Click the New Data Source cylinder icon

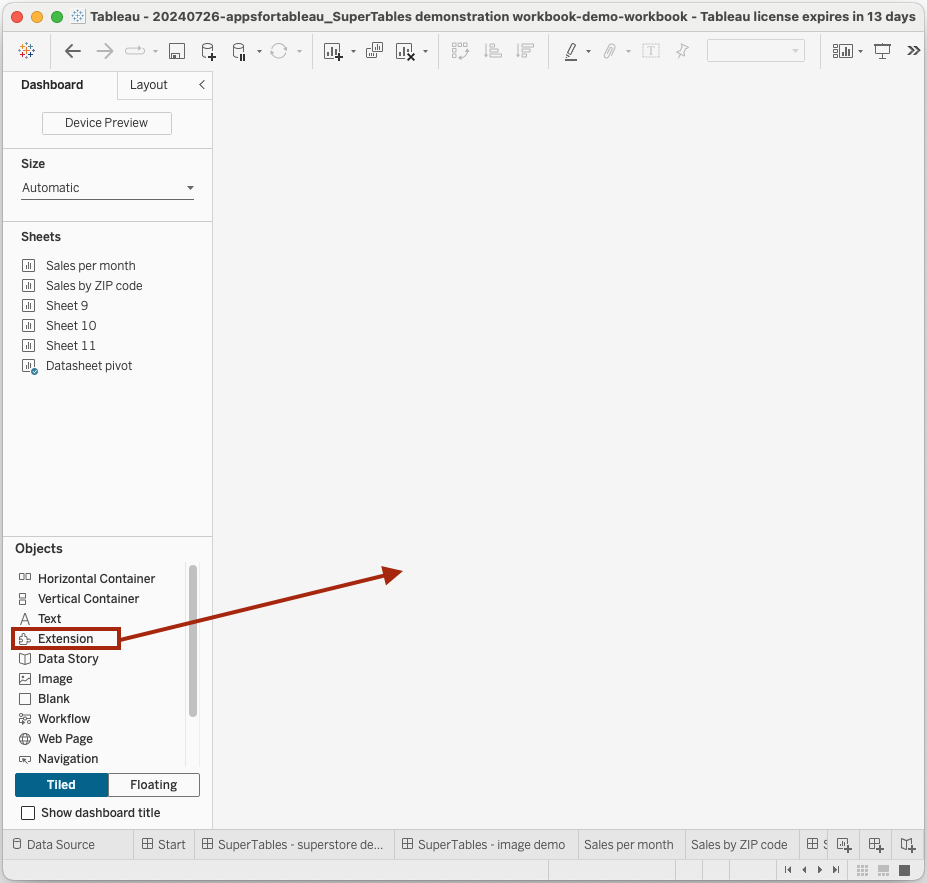coord(208,51)
